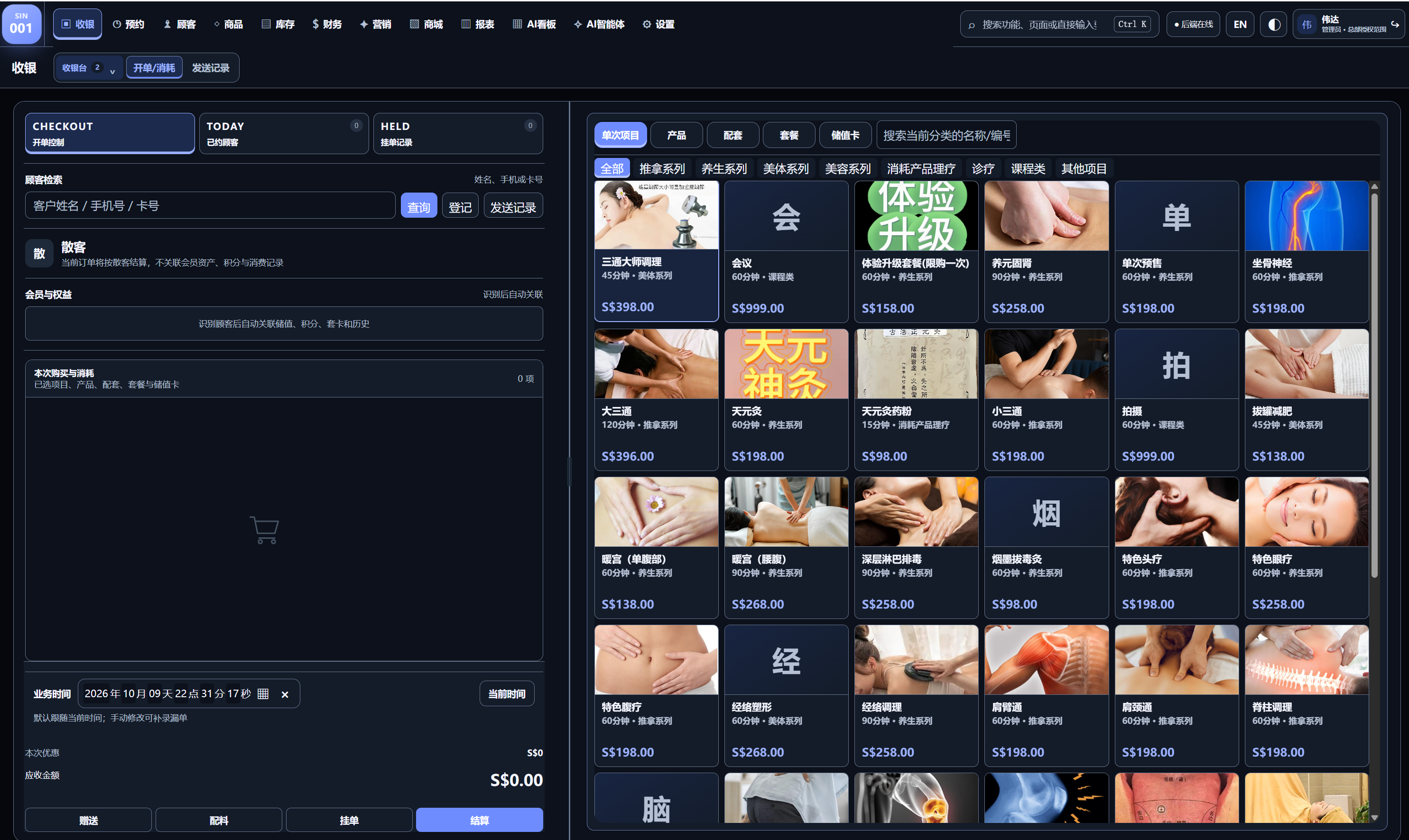Click customer search field 客户姓名/手机号/卡号
This screenshot has height=840, width=1409.
[x=210, y=205]
